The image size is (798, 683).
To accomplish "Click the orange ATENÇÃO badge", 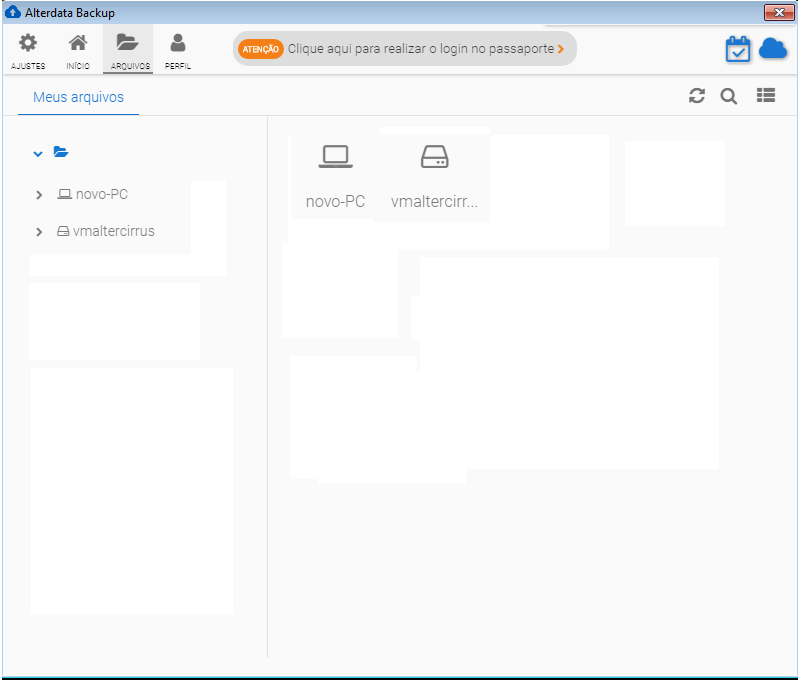I will (261, 49).
